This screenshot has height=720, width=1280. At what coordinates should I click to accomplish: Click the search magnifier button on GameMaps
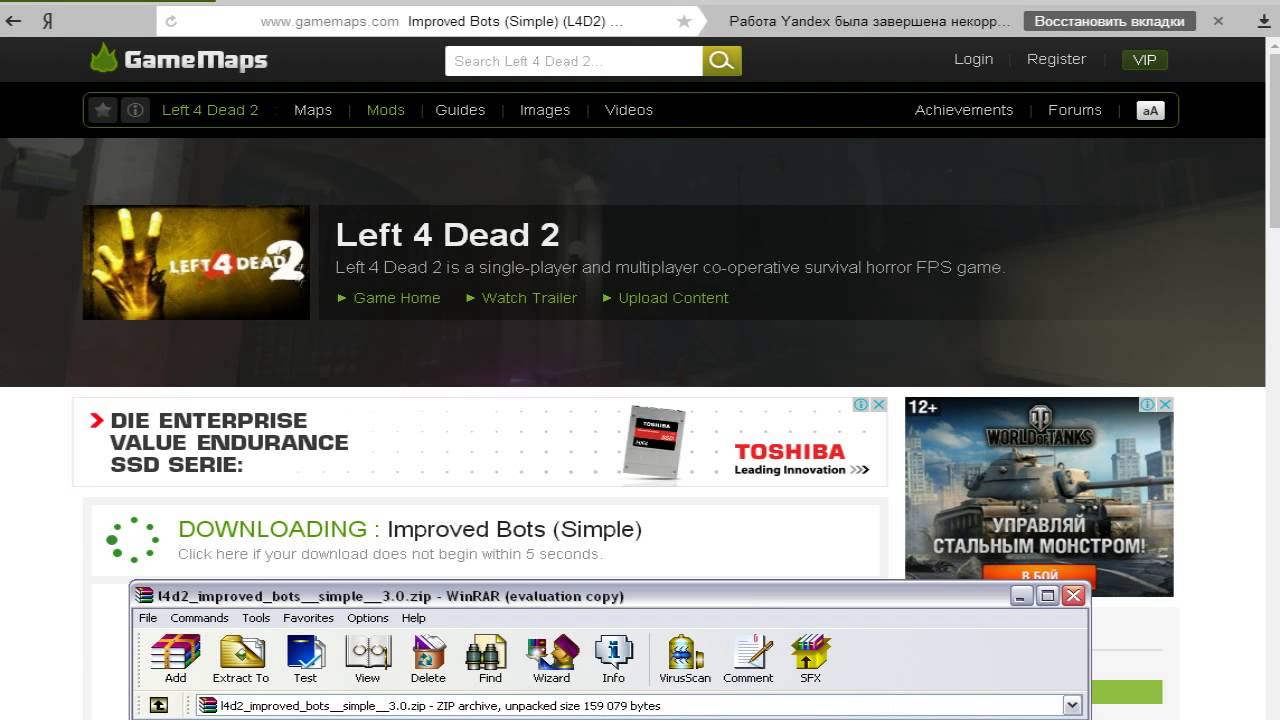click(722, 61)
